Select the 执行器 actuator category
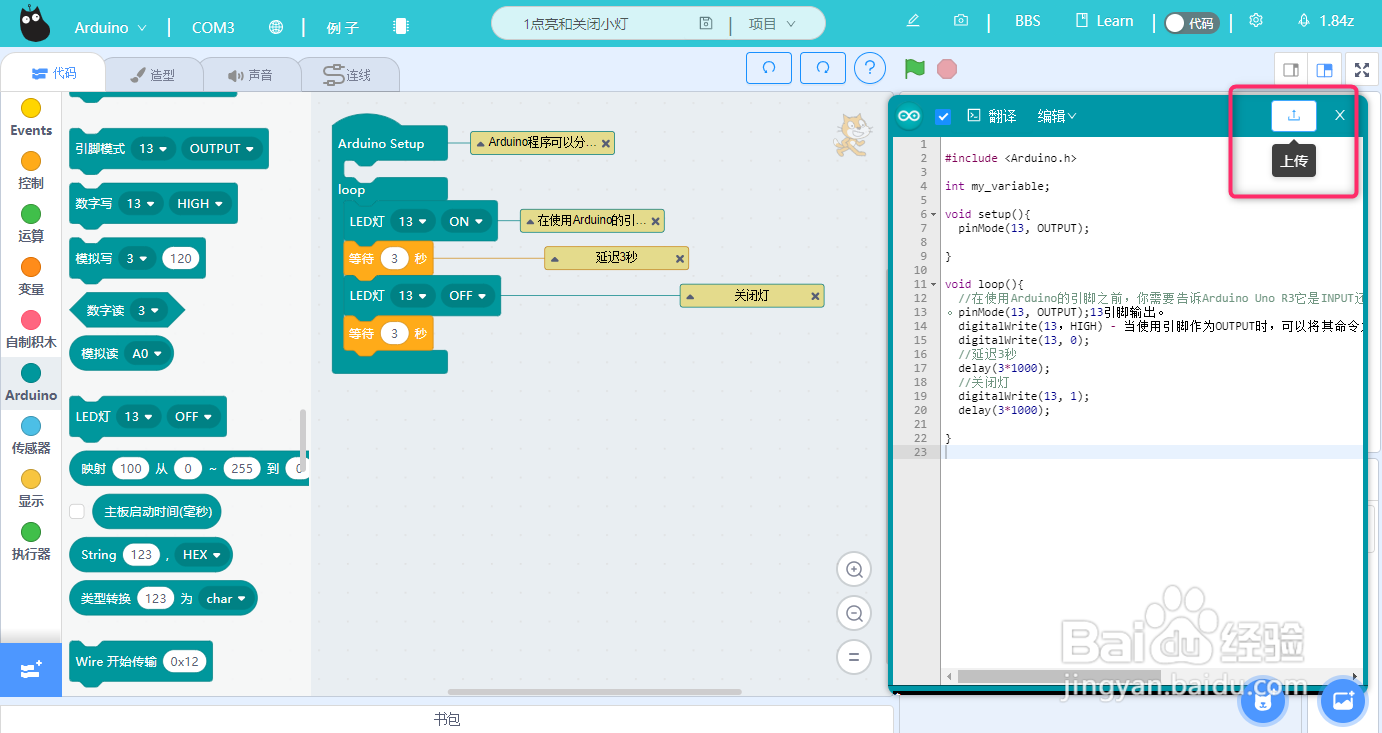Screen dimensions: 1382x733 [31, 541]
